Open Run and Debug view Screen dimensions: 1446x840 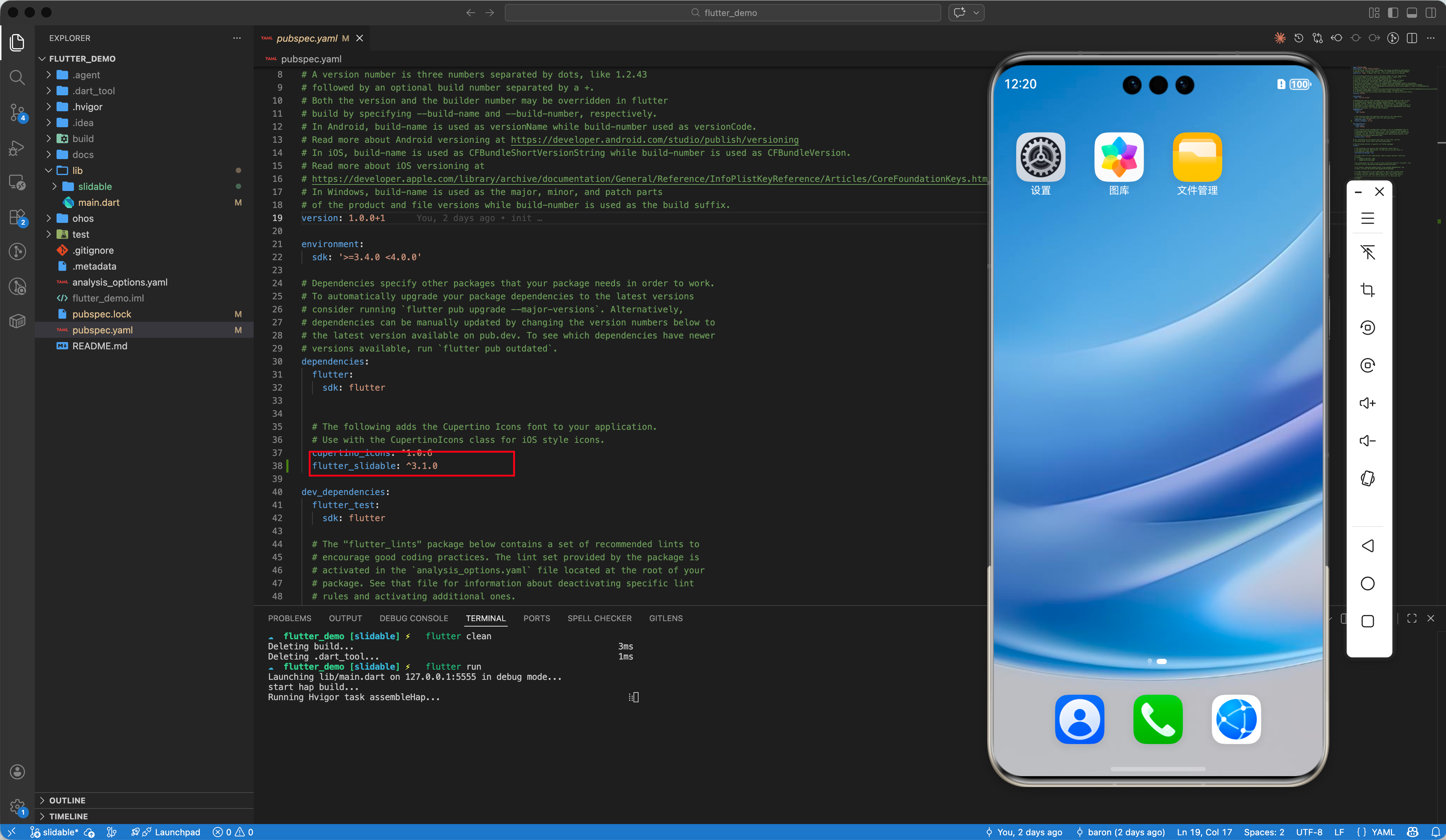17,148
